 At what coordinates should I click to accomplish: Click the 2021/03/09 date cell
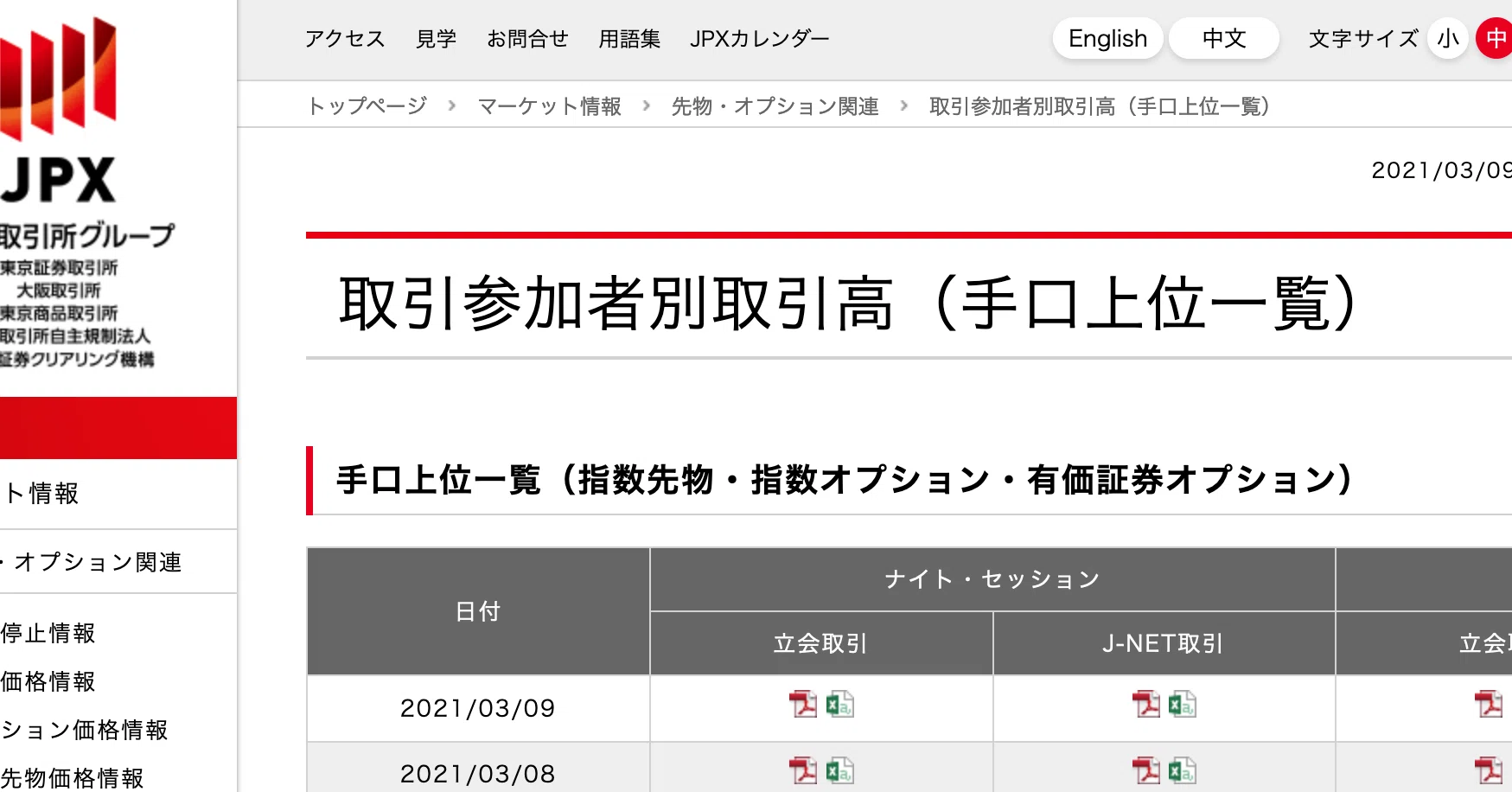(x=478, y=708)
